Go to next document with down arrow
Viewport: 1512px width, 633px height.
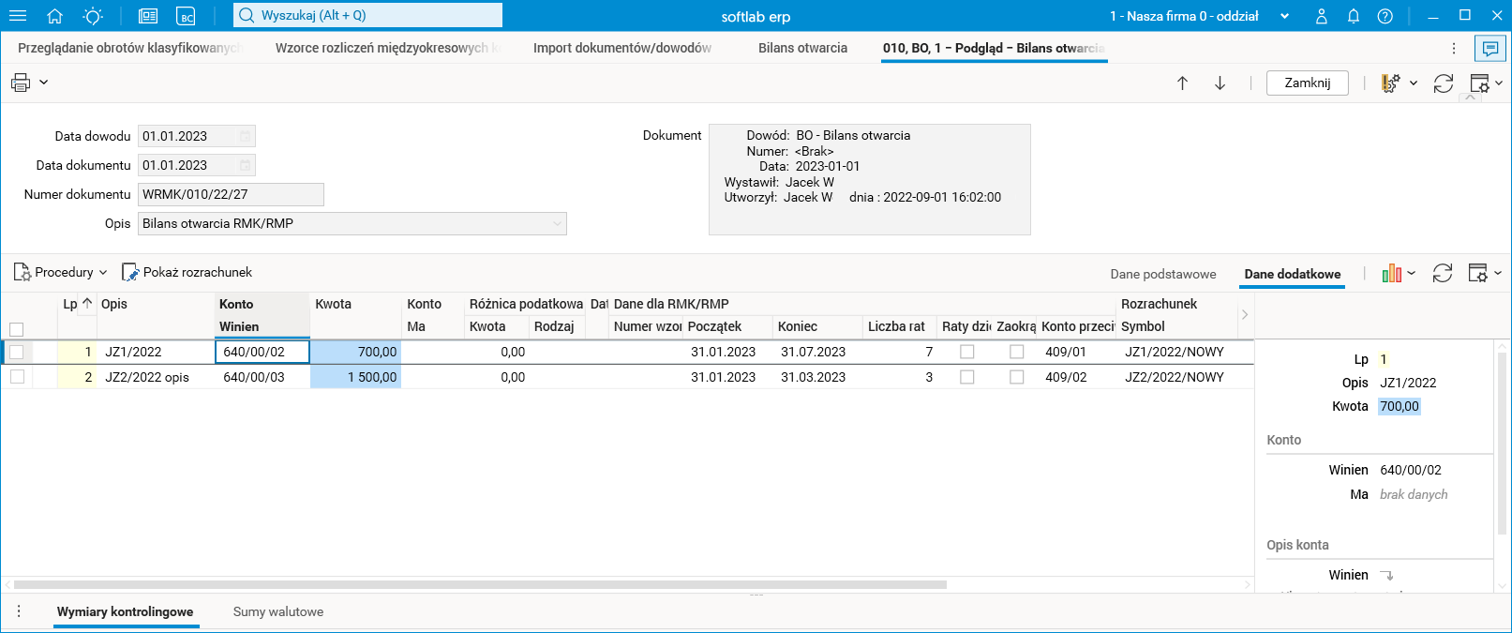(x=1220, y=83)
